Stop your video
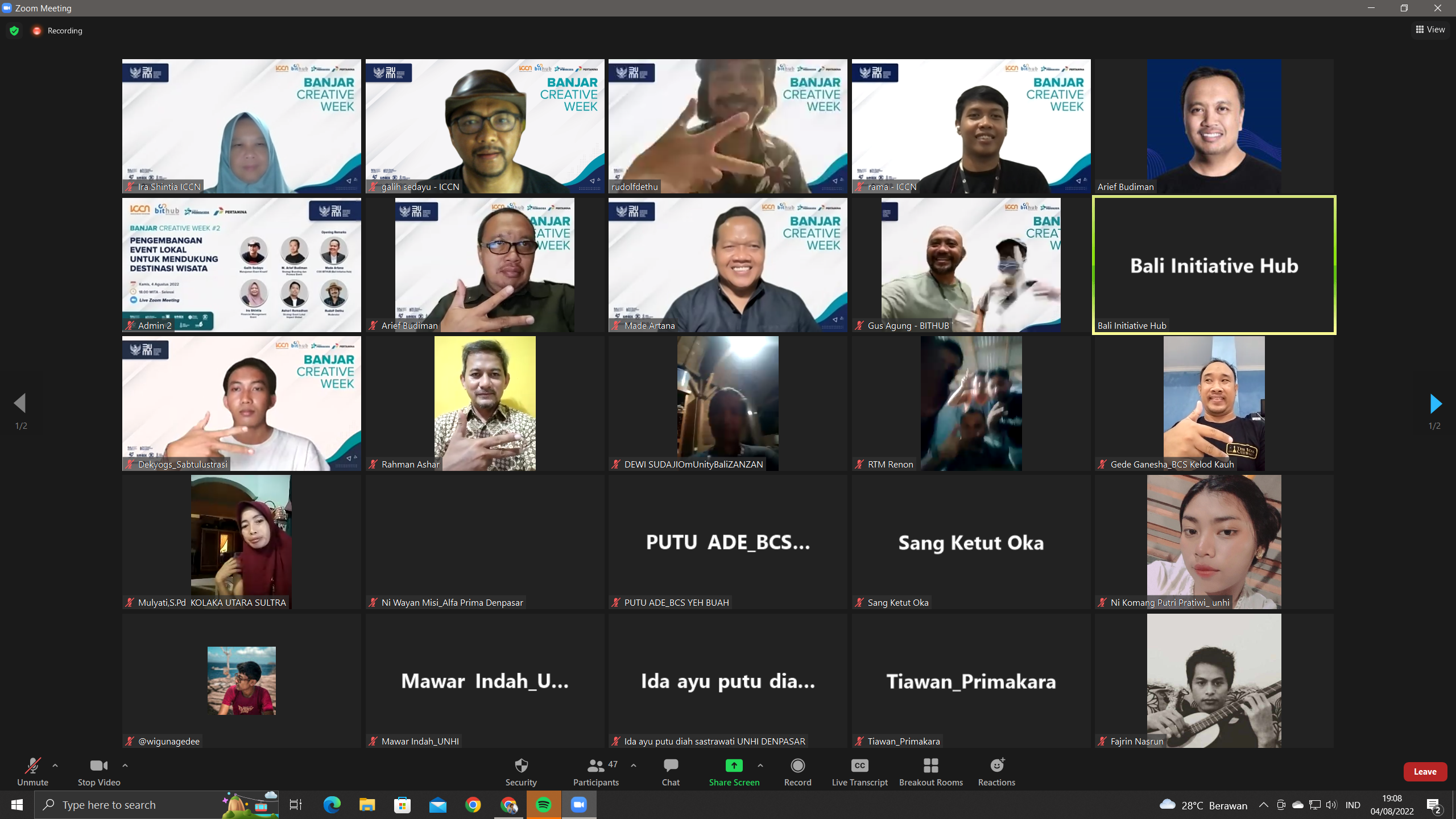This screenshot has height=819, width=1456. (98, 771)
